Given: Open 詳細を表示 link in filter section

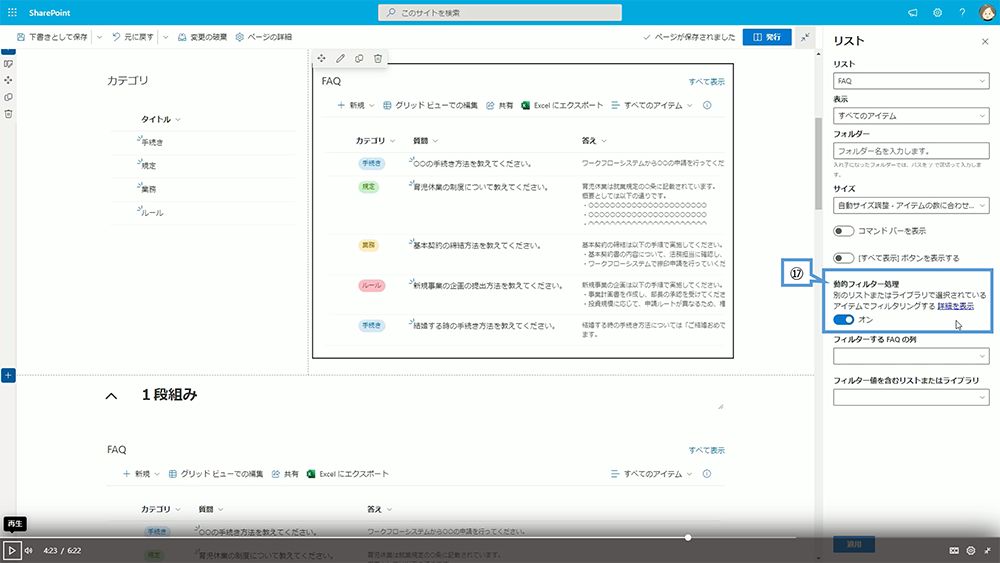Looking at the screenshot, I should coord(955,306).
